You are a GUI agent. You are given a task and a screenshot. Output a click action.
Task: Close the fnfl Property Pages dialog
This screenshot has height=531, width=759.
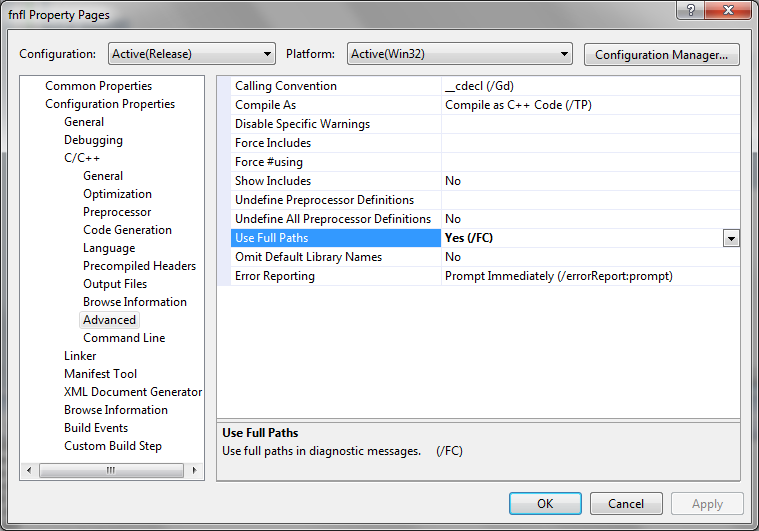728,10
